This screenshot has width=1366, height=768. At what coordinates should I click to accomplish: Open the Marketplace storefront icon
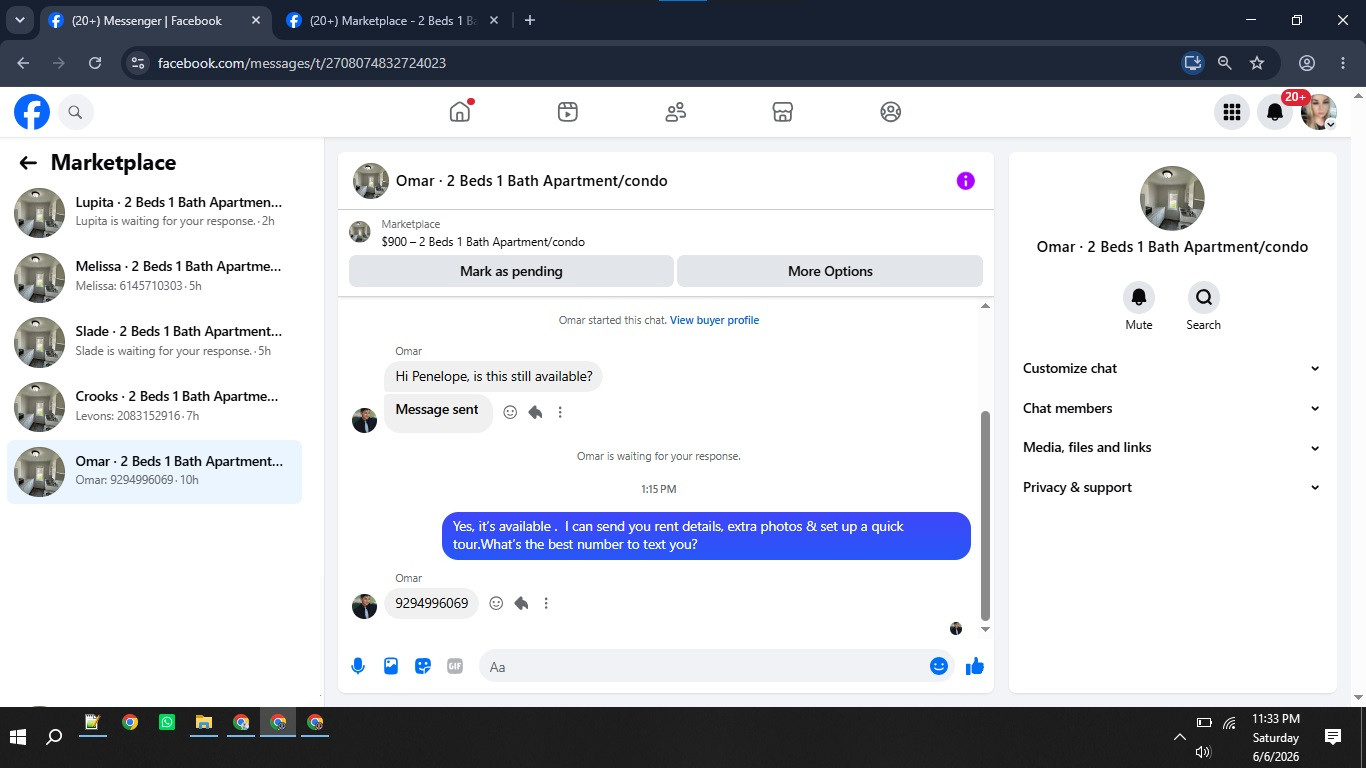783,112
